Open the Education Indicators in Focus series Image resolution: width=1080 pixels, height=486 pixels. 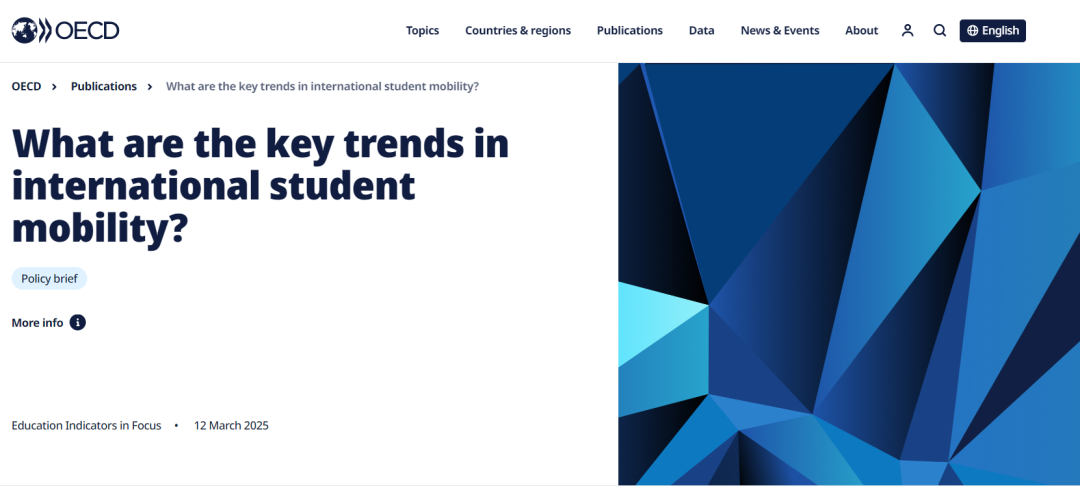coord(86,426)
